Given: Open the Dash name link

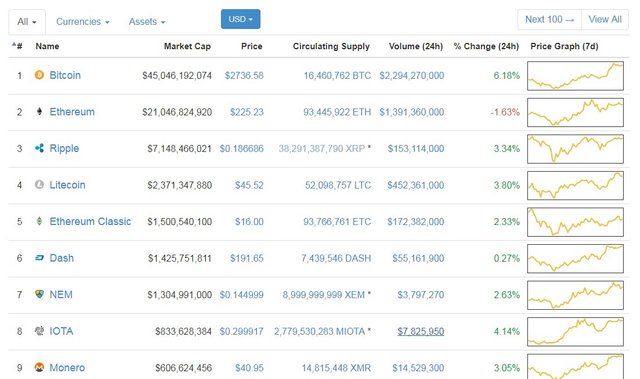Looking at the screenshot, I should point(62,258).
